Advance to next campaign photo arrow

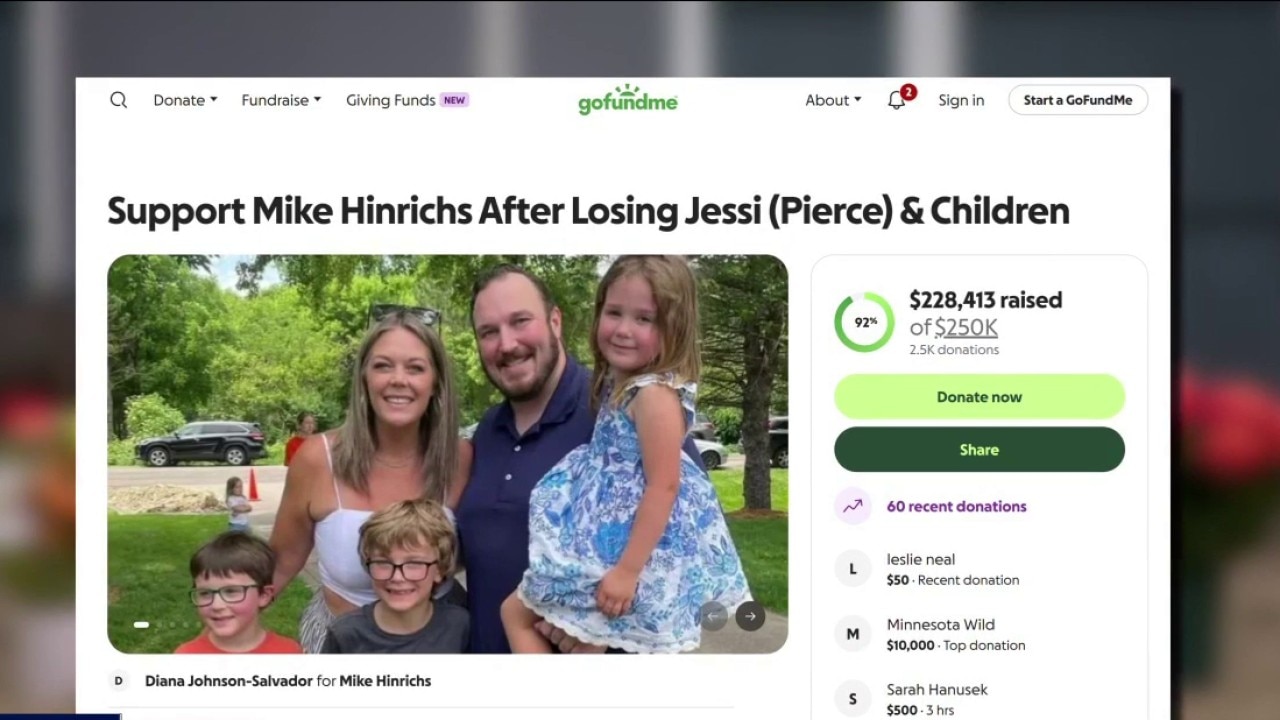tap(750, 616)
